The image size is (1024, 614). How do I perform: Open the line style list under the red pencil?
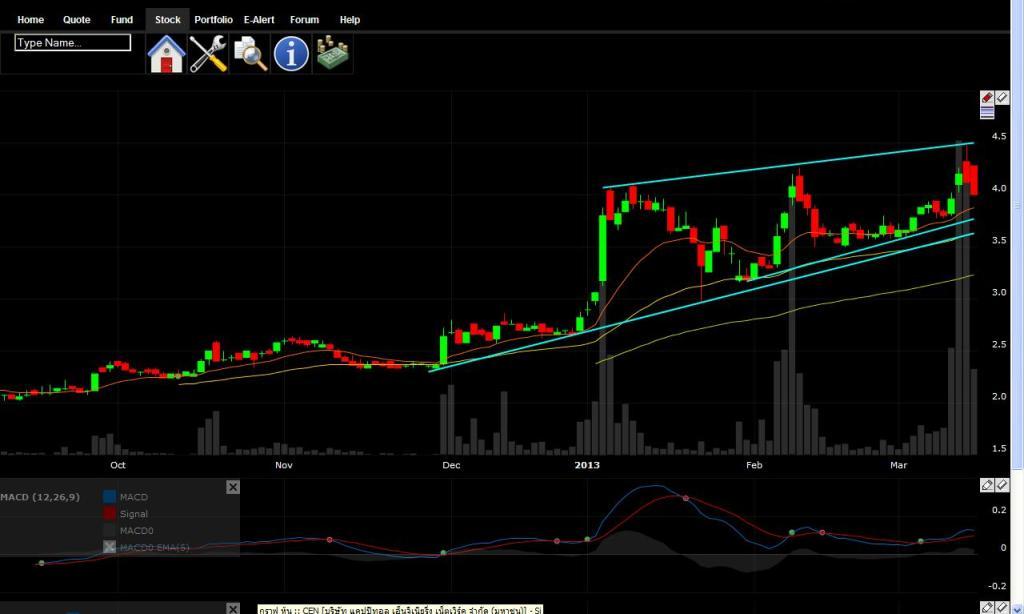point(987,112)
